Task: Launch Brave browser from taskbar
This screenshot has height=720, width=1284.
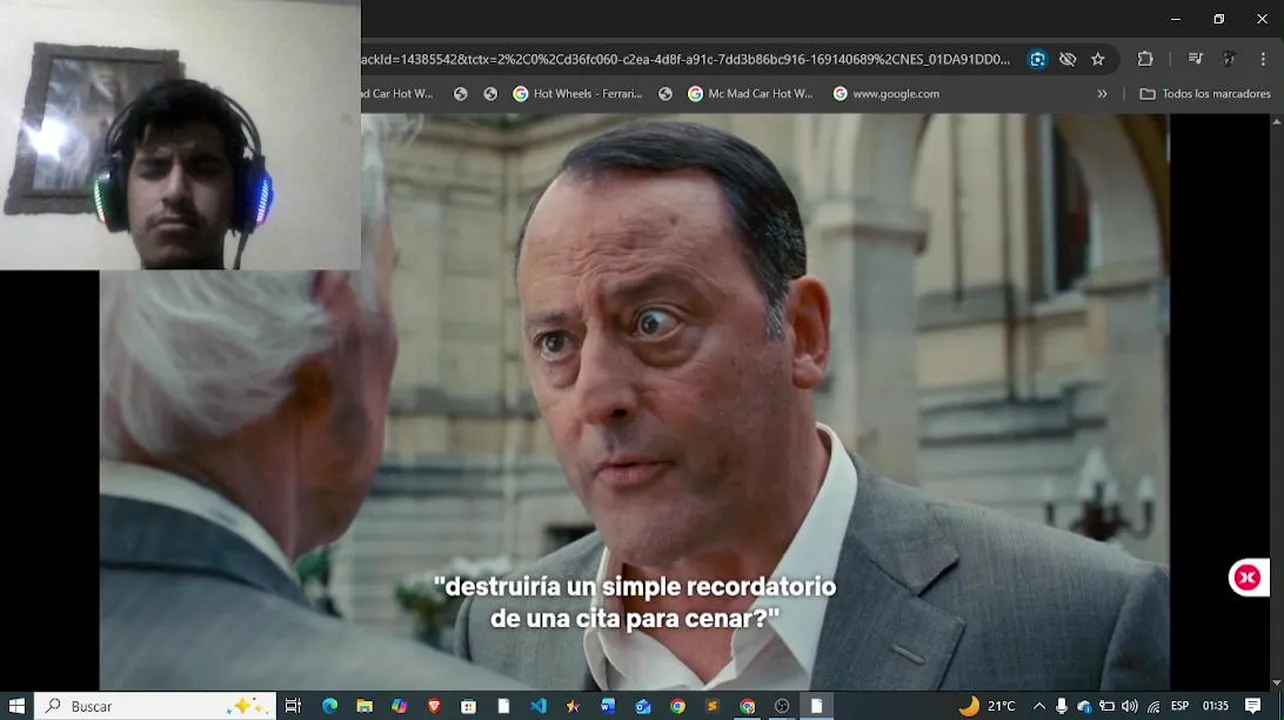Action: pyautogui.click(x=434, y=706)
